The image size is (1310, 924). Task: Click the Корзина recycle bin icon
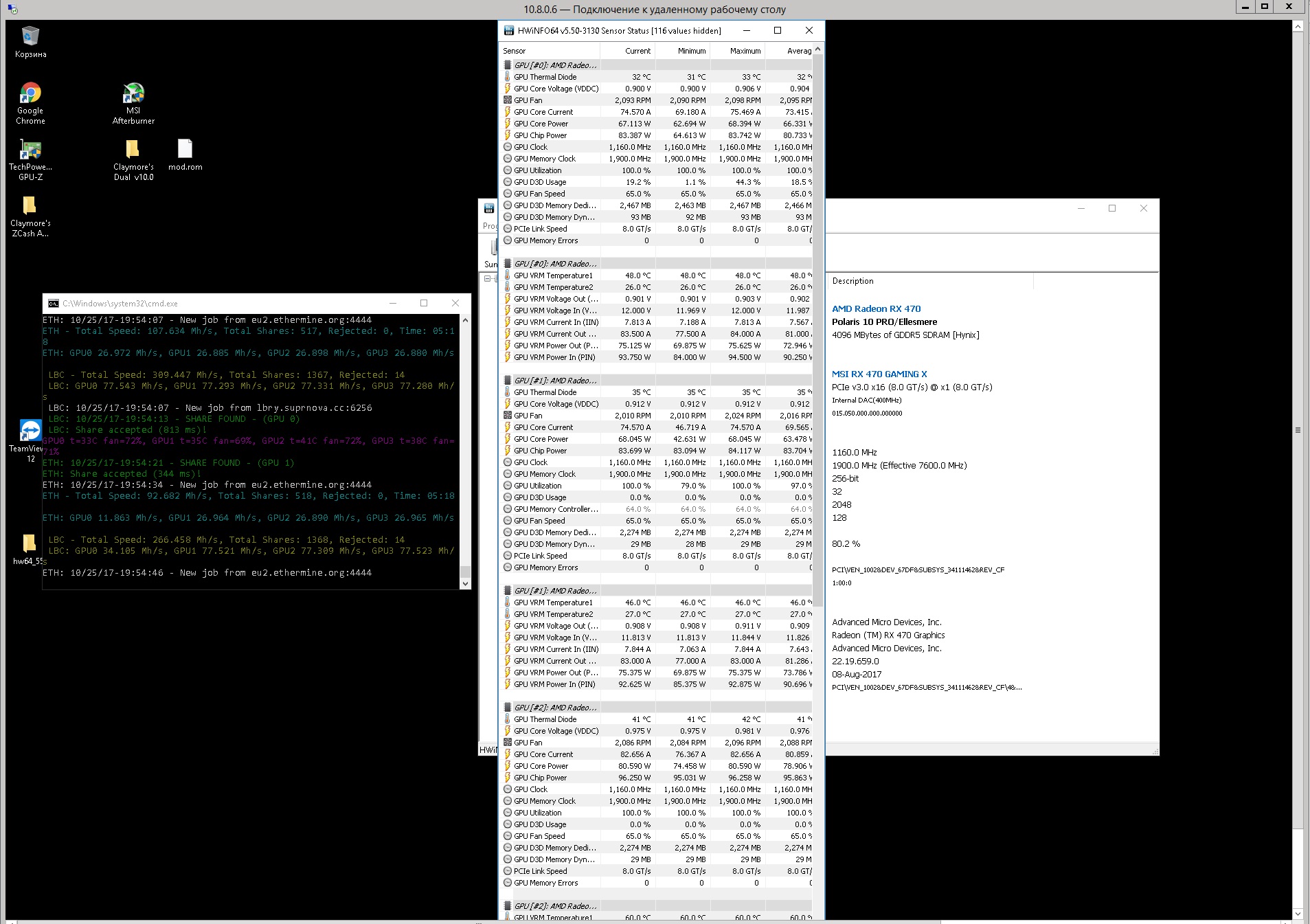tap(30, 36)
